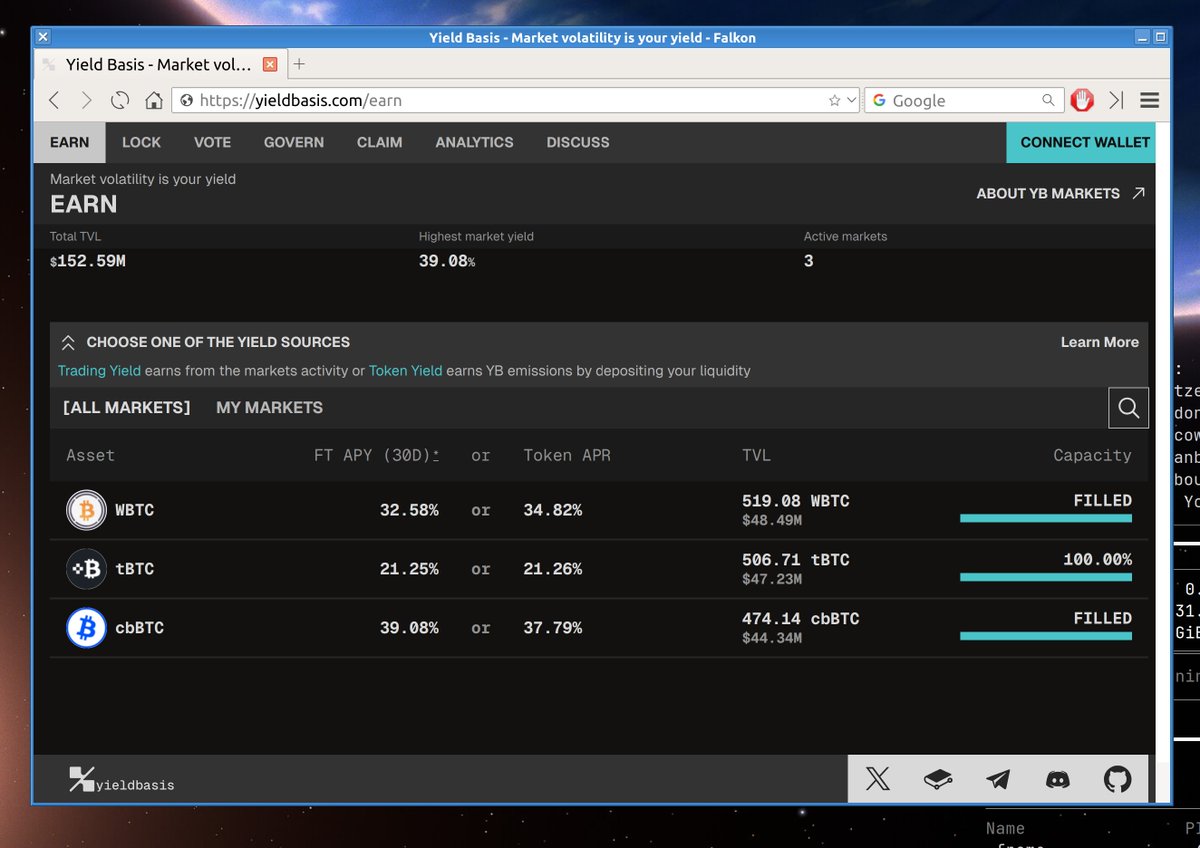Viewport: 1200px width, 848px height.
Task: Open the VOTE navigation tab
Action: coord(212,142)
